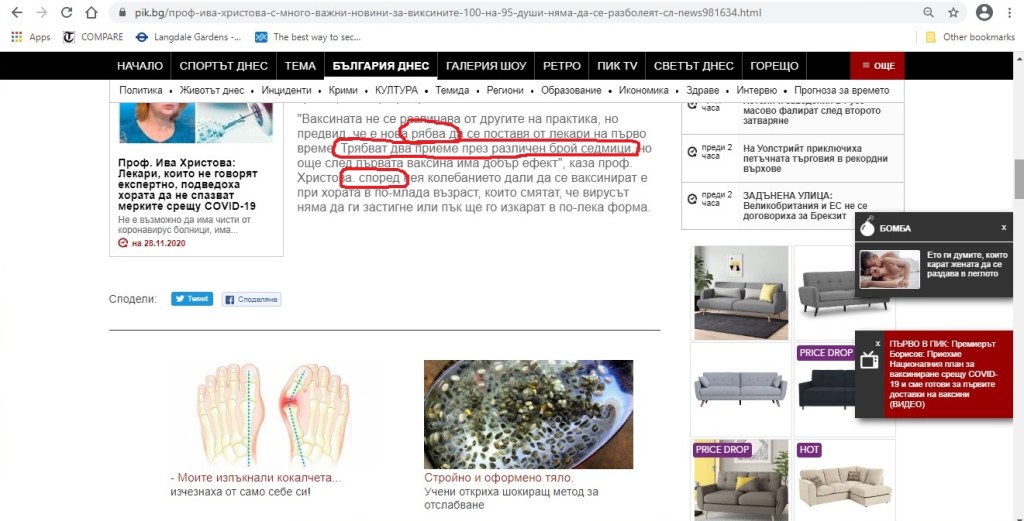Screen dimensions: 1024x521
Task: Switch to the ПИК TV section
Action: (617, 66)
